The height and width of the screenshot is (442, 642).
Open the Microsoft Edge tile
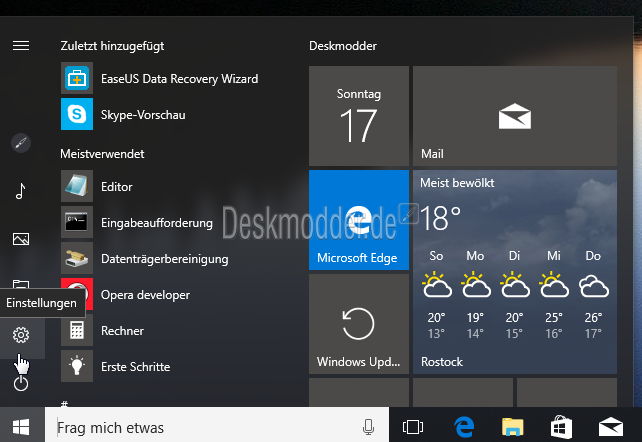click(359, 220)
